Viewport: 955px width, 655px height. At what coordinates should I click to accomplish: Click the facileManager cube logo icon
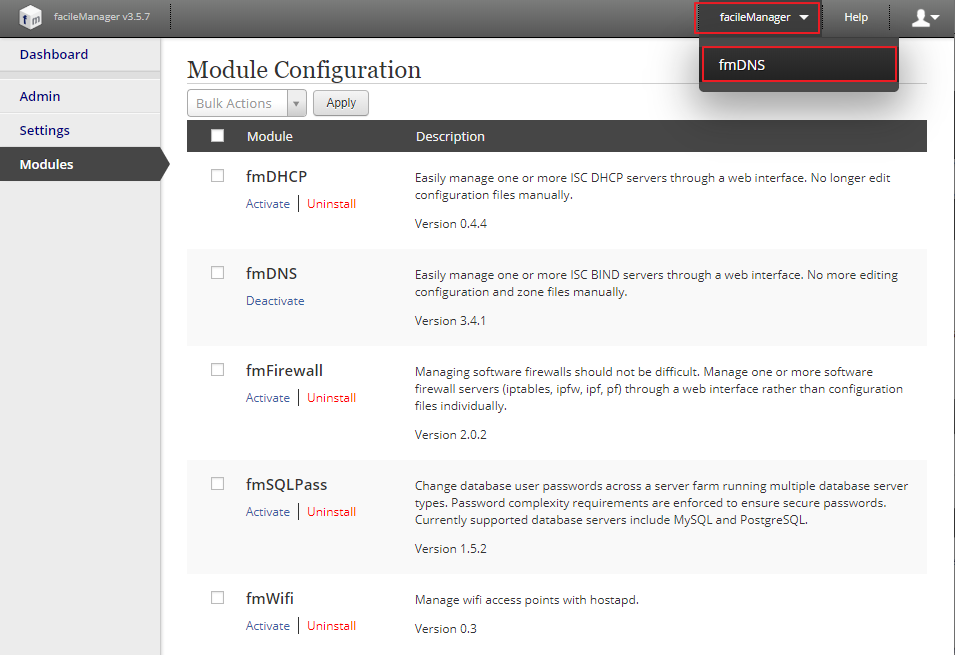point(29,17)
